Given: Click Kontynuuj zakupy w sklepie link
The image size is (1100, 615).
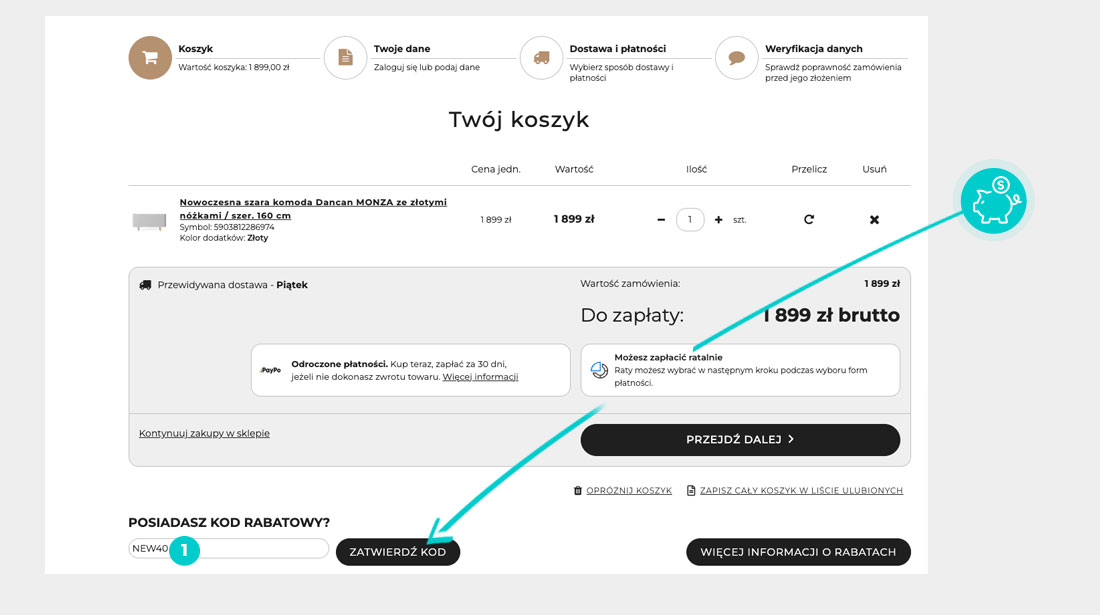Looking at the screenshot, I should pyautogui.click(x=204, y=433).
